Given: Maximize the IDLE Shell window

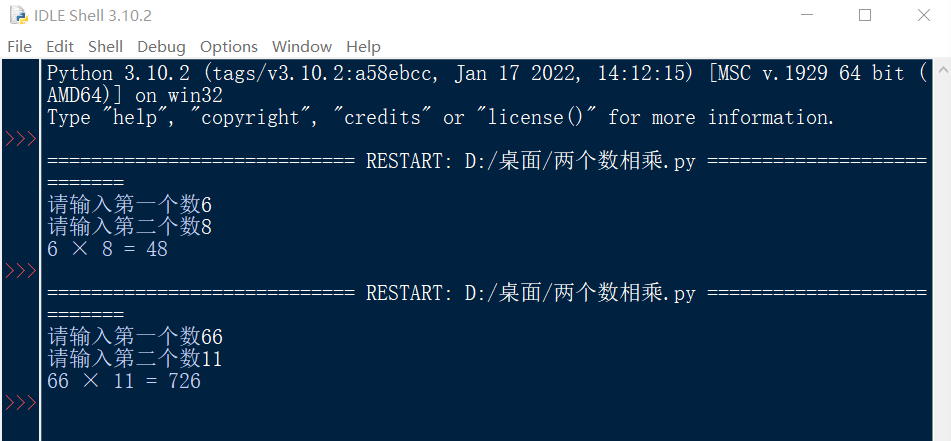Looking at the screenshot, I should coord(865,15).
